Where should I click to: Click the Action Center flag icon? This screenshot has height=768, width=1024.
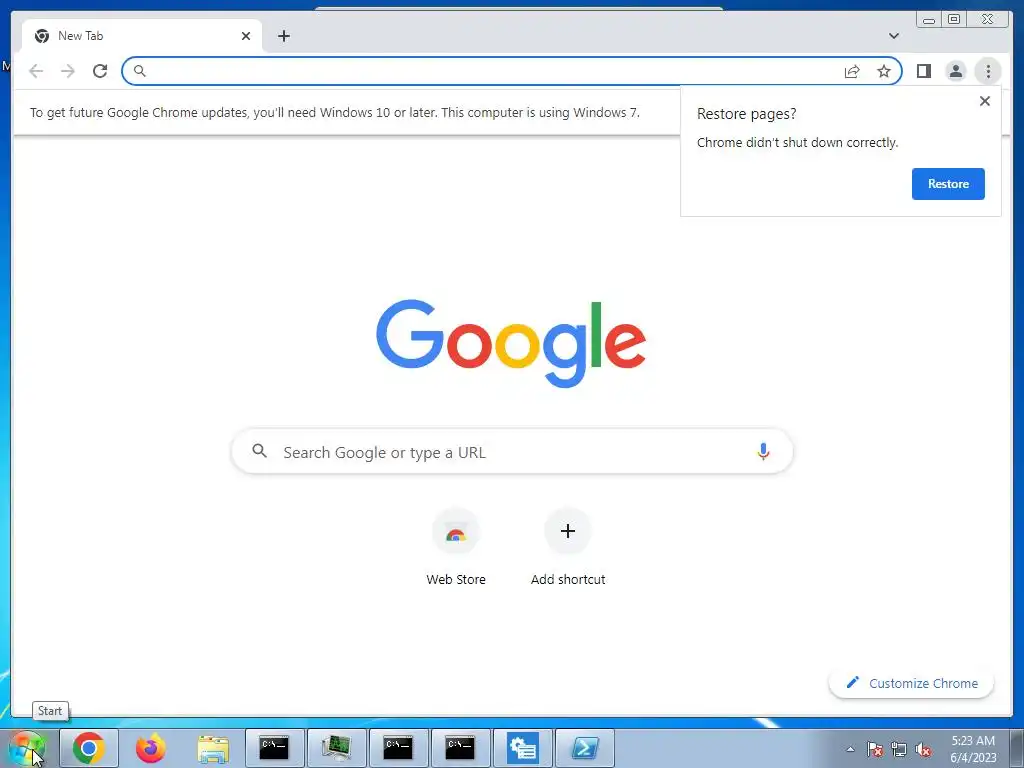point(875,749)
